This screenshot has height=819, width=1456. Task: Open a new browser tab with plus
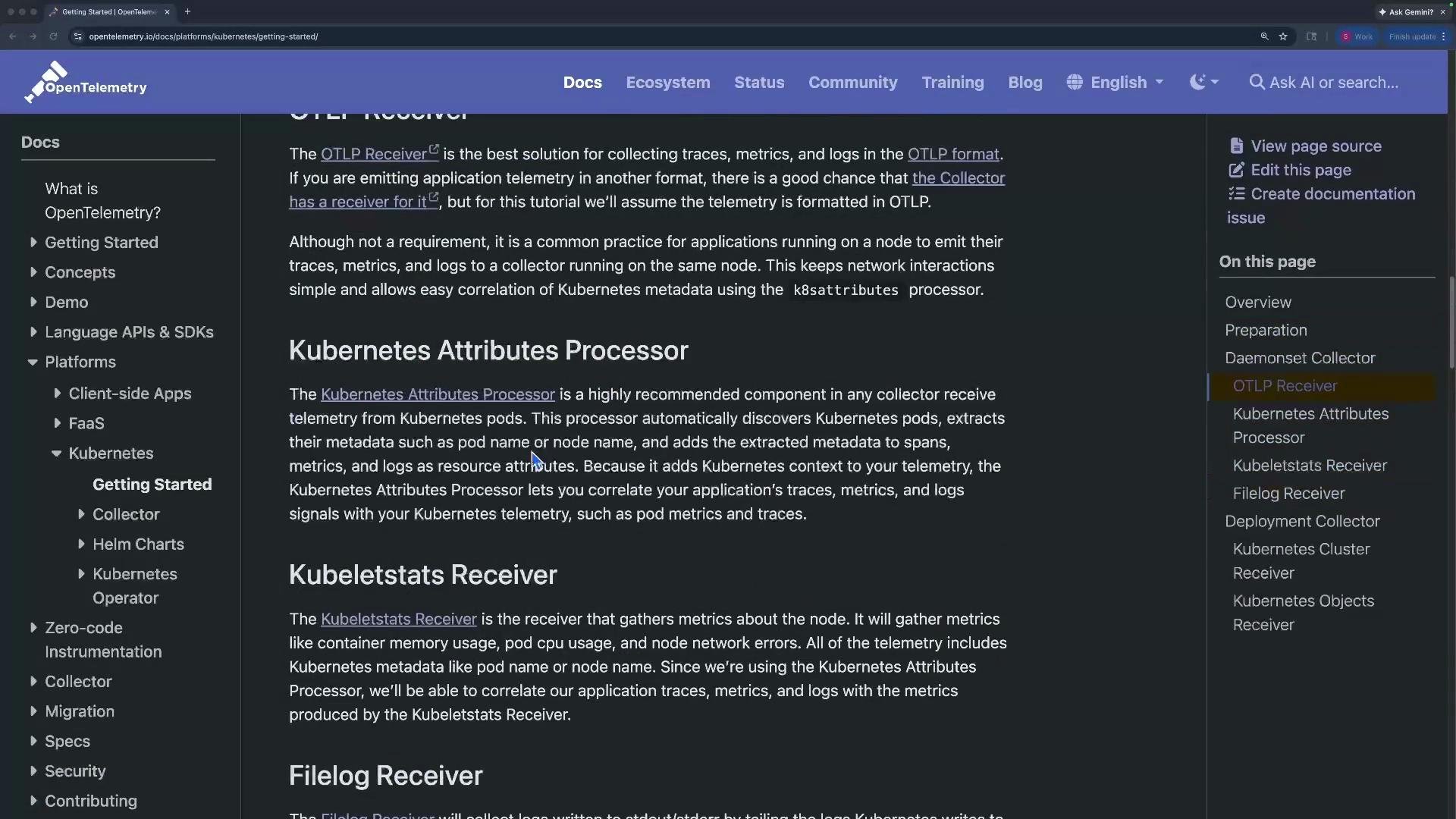(x=187, y=11)
